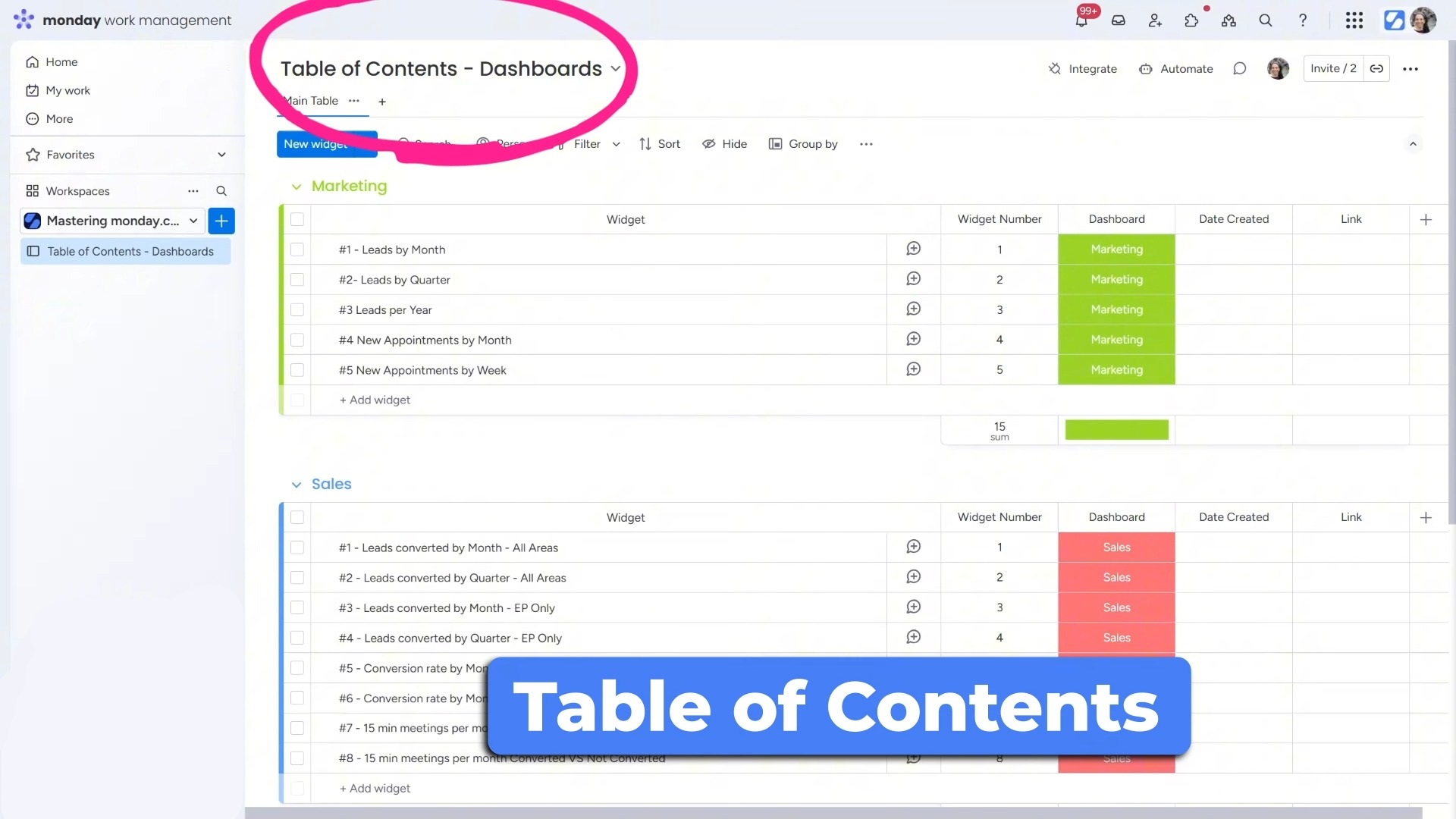Open the inbox tray icon
Viewport: 1456px width, 819px height.
(1119, 20)
